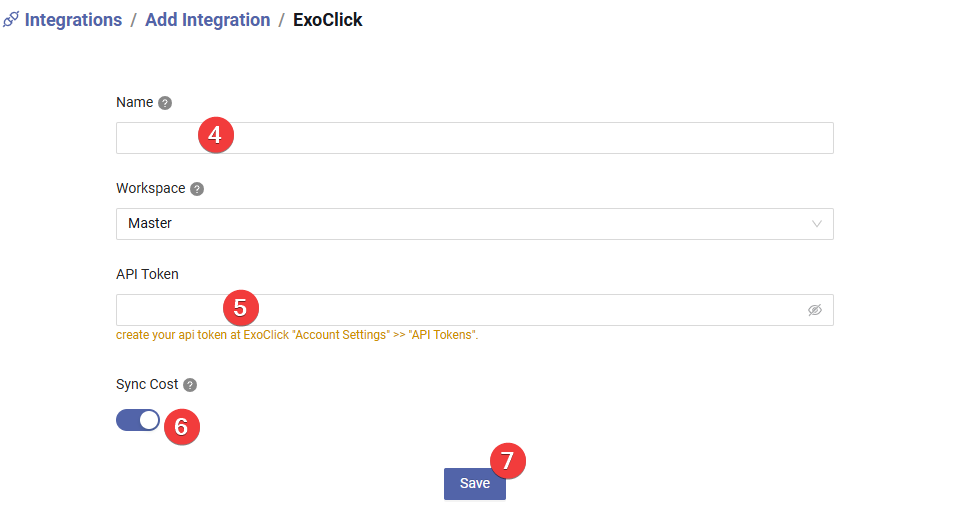Image resolution: width=957 pixels, height=530 pixels.
Task: Navigate back to Add Integration breadcrumb
Action: pos(207,20)
